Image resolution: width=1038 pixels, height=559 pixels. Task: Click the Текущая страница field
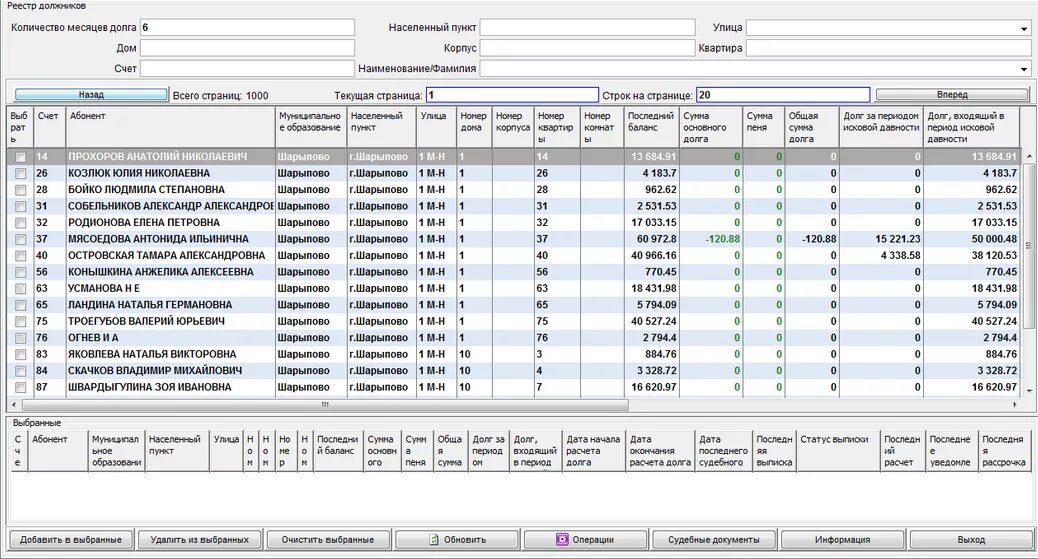(511, 95)
